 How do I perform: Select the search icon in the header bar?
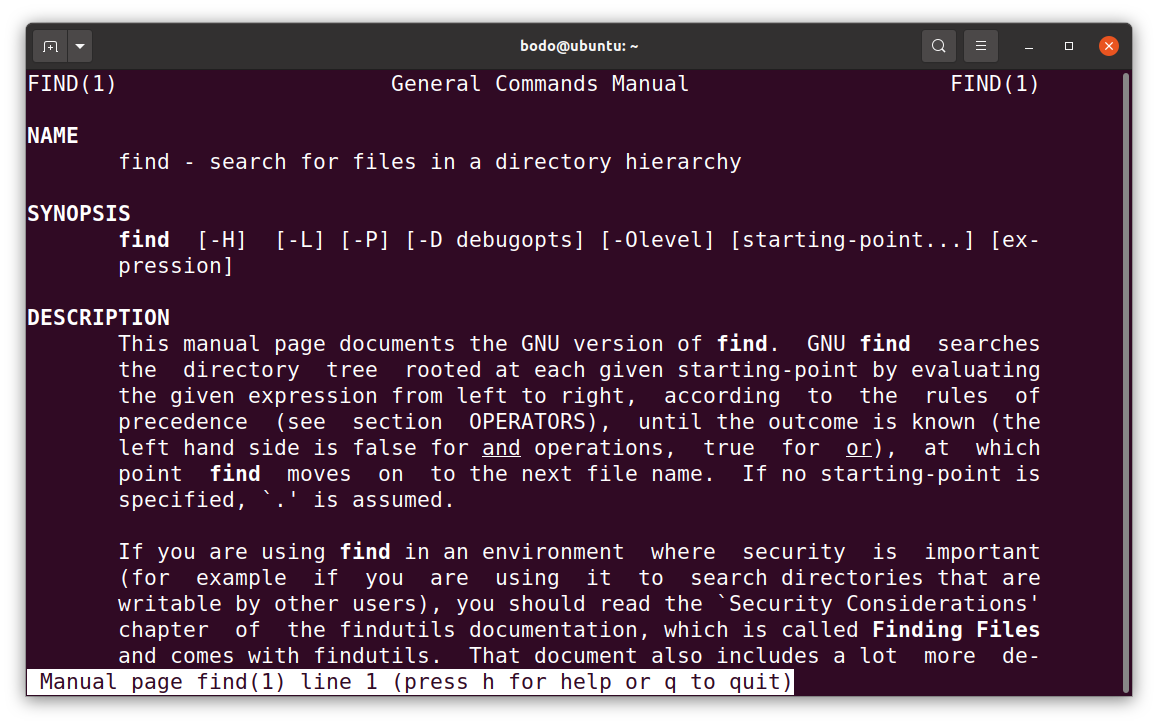coord(938,45)
